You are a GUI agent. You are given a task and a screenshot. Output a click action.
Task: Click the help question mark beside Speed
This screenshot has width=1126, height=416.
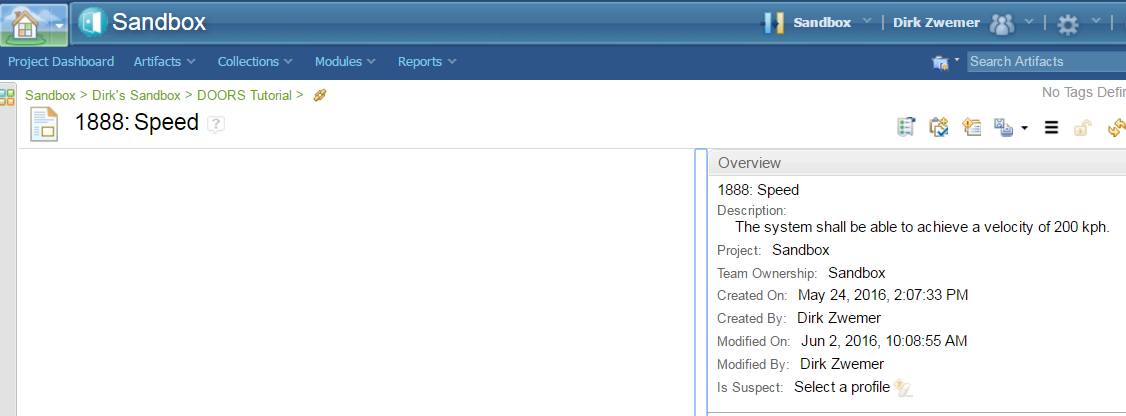click(216, 124)
